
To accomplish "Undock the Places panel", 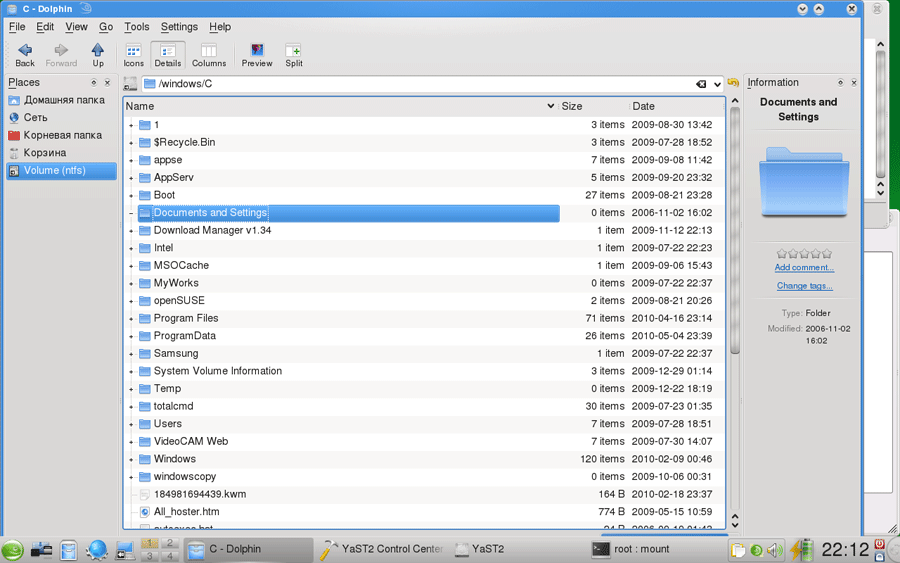I will tap(94, 83).
